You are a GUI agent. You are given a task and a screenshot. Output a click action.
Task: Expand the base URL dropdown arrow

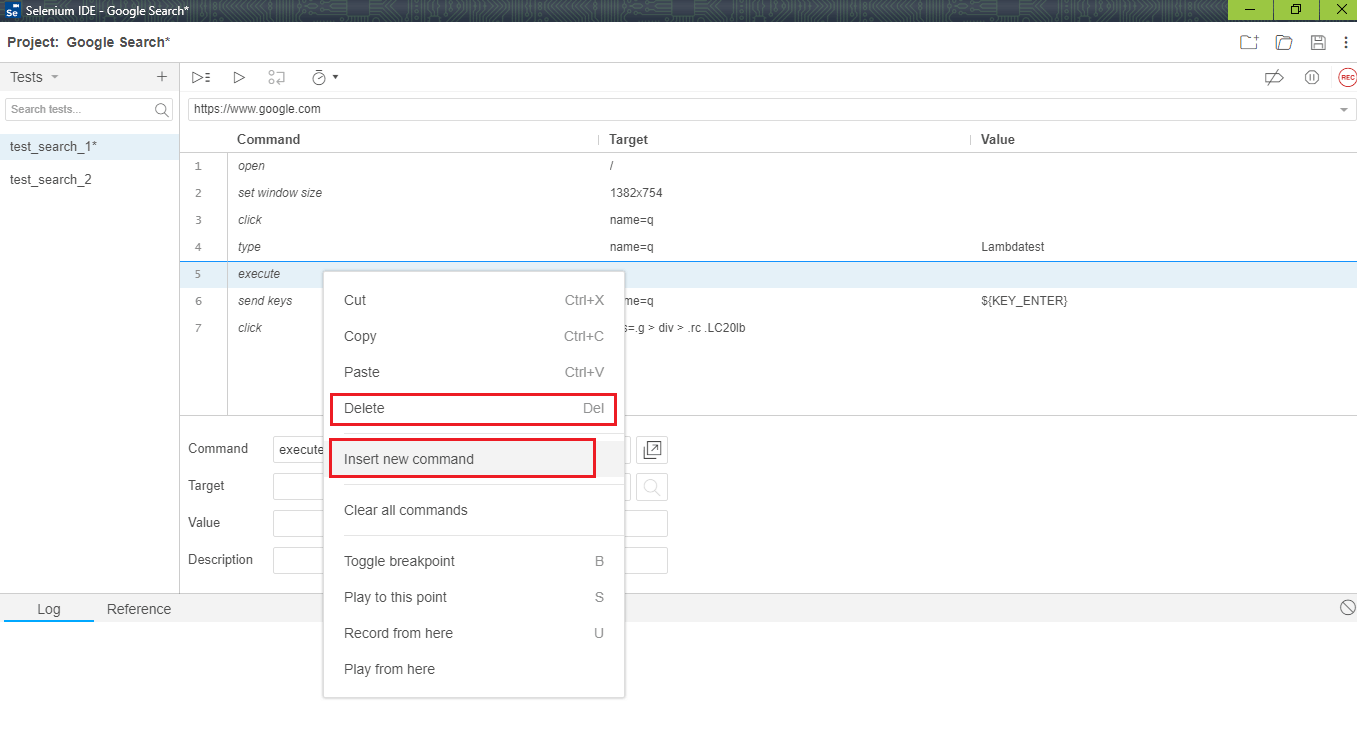pyautogui.click(x=1343, y=109)
